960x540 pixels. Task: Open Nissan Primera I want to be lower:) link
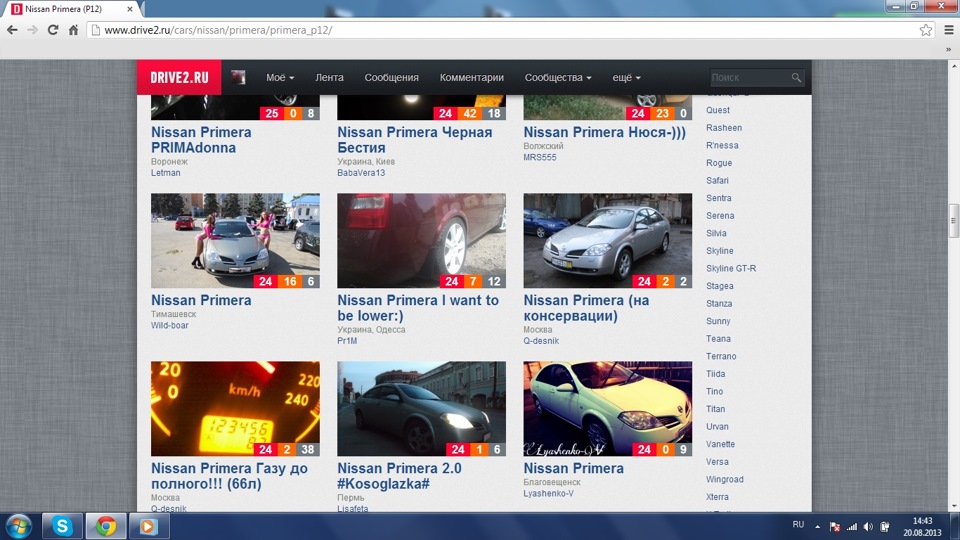(x=418, y=308)
